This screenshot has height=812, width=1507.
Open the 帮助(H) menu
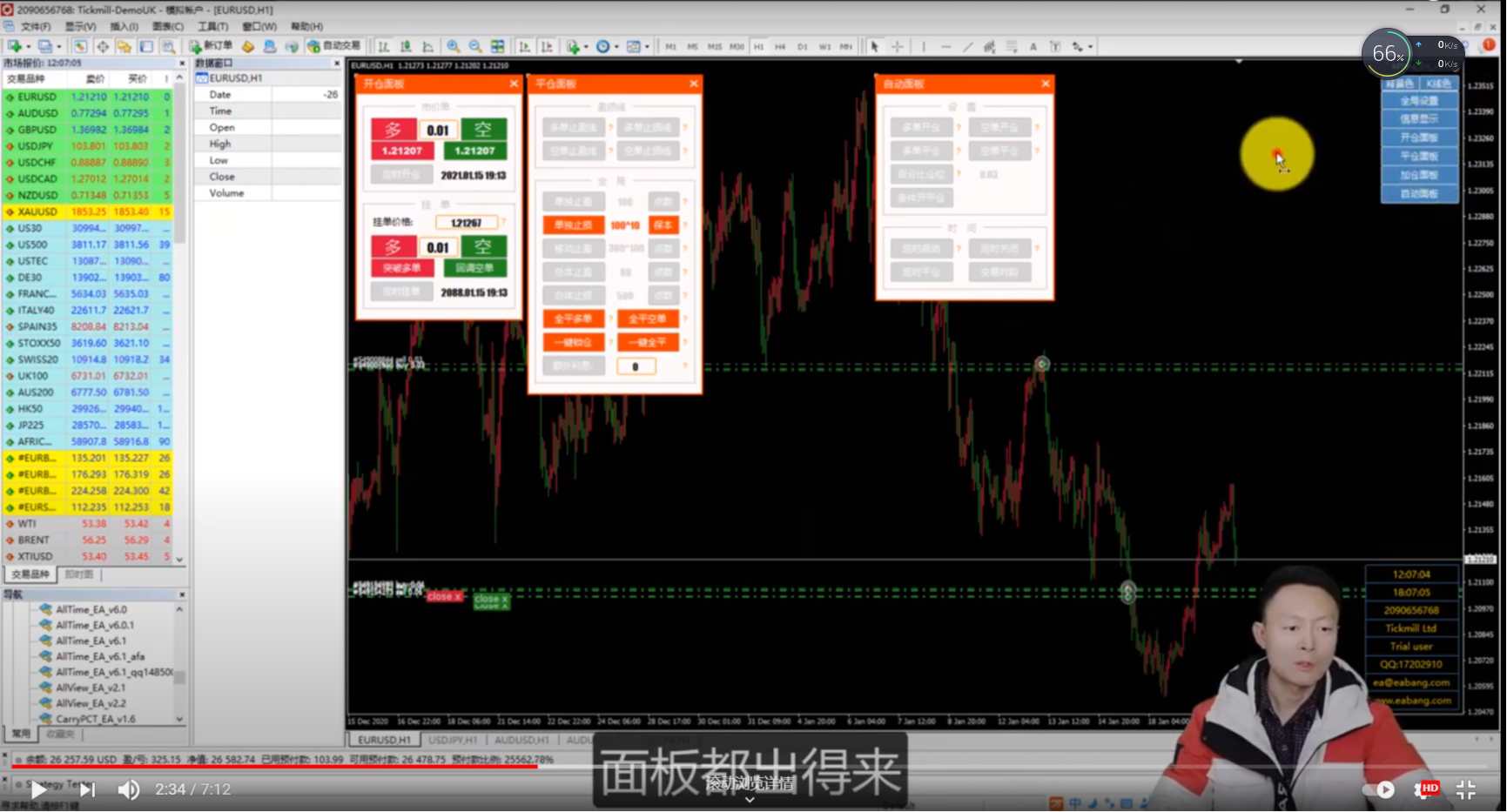[306, 27]
